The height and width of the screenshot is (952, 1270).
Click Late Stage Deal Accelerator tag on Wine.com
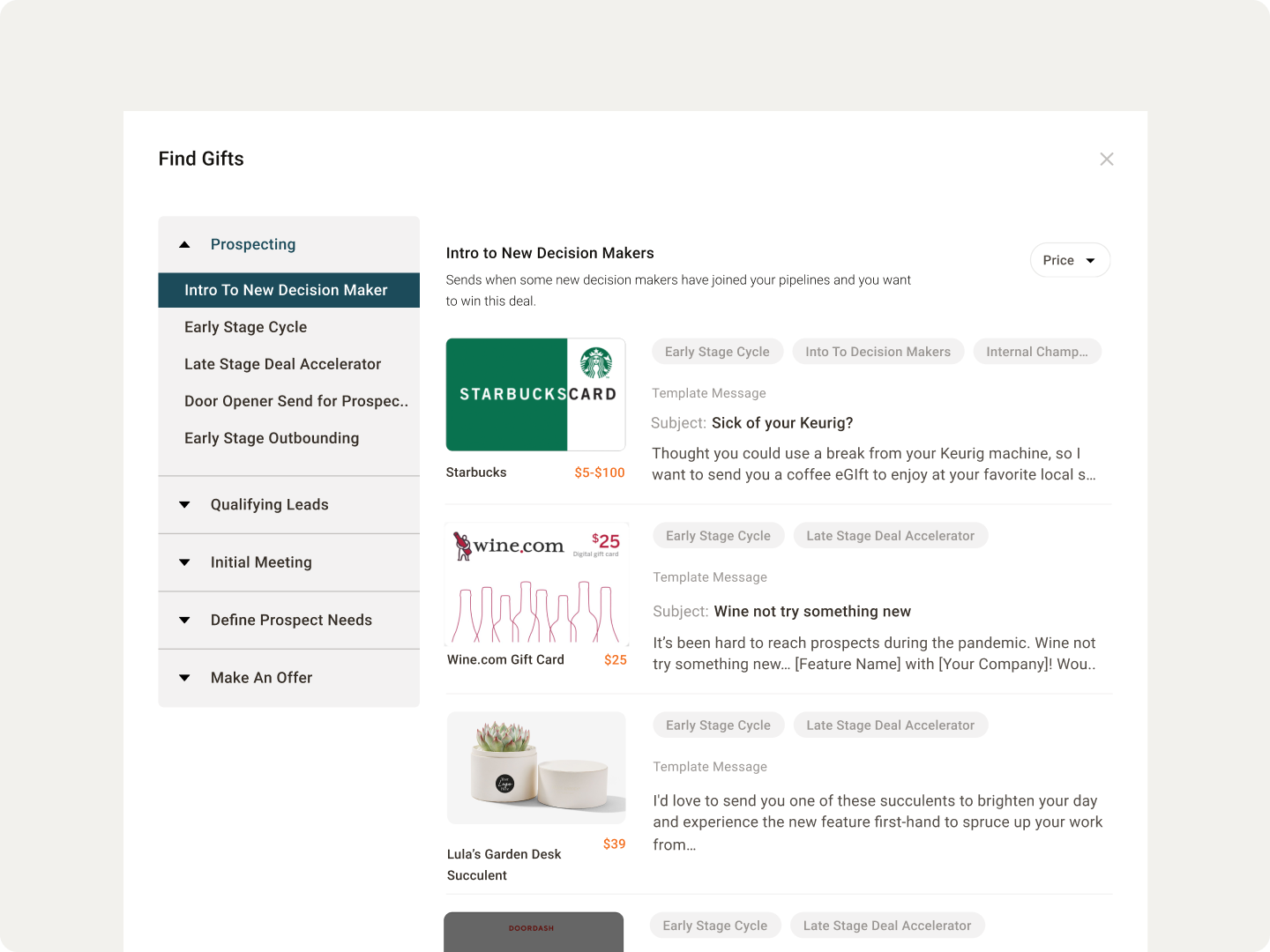(x=891, y=536)
